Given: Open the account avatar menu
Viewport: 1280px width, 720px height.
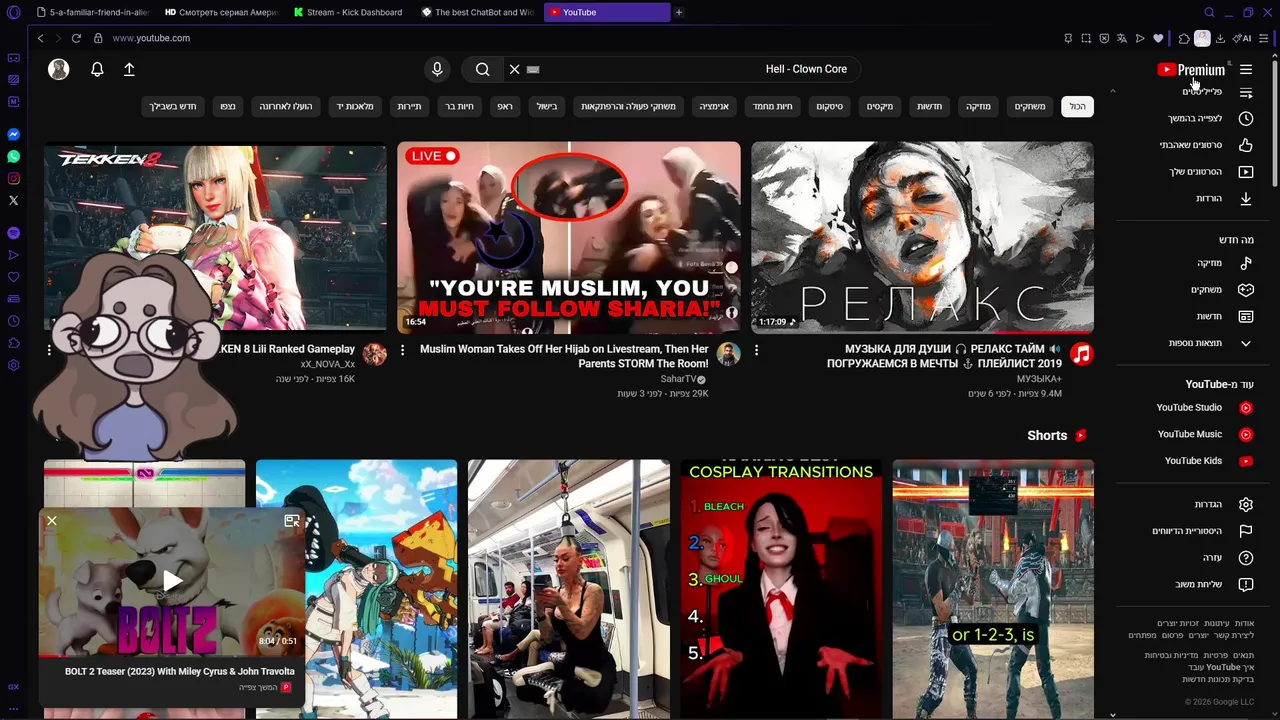Looking at the screenshot, I should (x=59, y=69).
